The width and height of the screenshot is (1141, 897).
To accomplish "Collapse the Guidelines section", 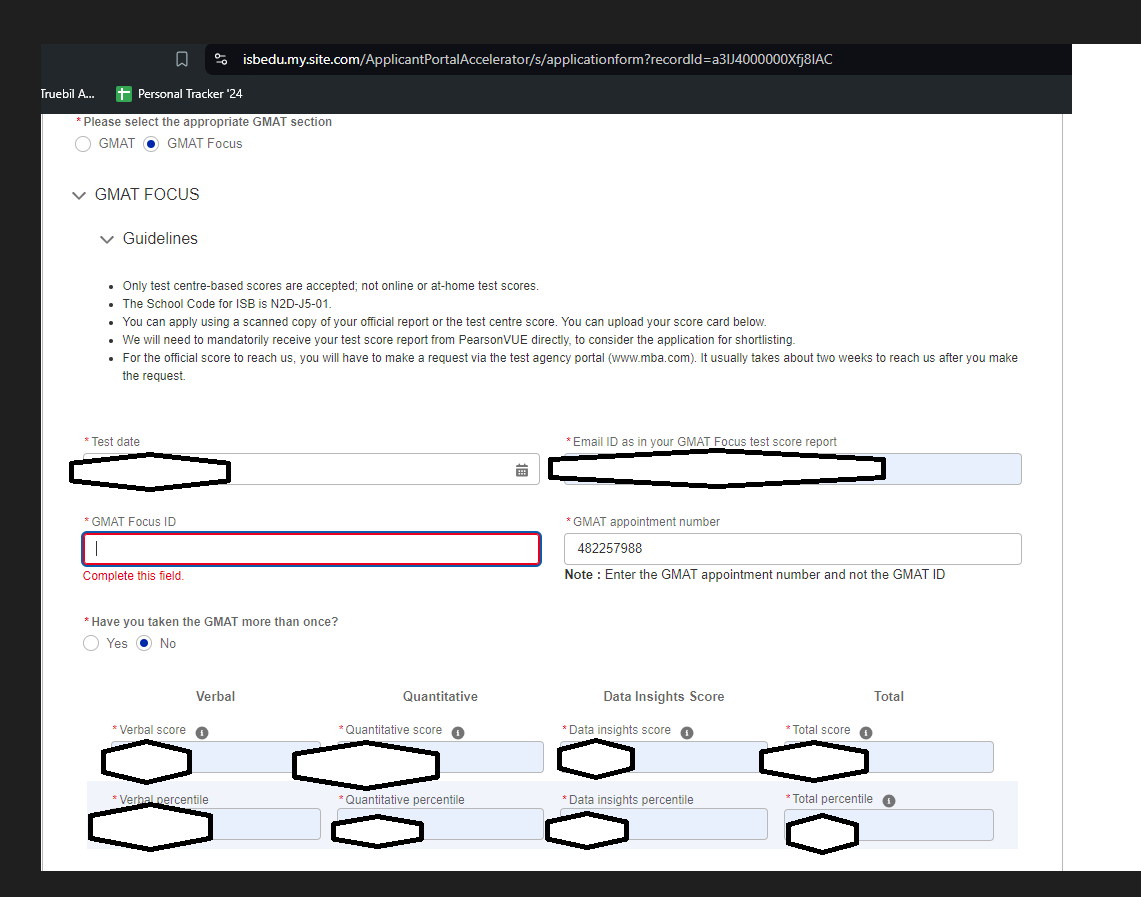I will (107, 240).
